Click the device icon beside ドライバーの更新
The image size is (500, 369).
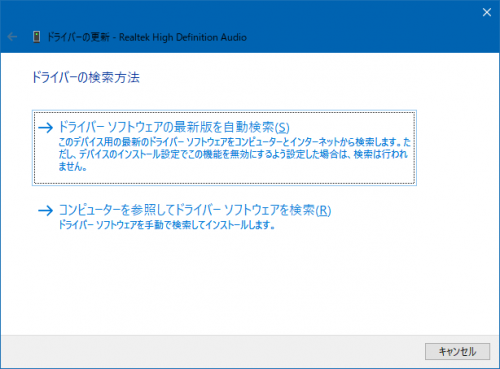pyautogui.click(x=36, y=37)
